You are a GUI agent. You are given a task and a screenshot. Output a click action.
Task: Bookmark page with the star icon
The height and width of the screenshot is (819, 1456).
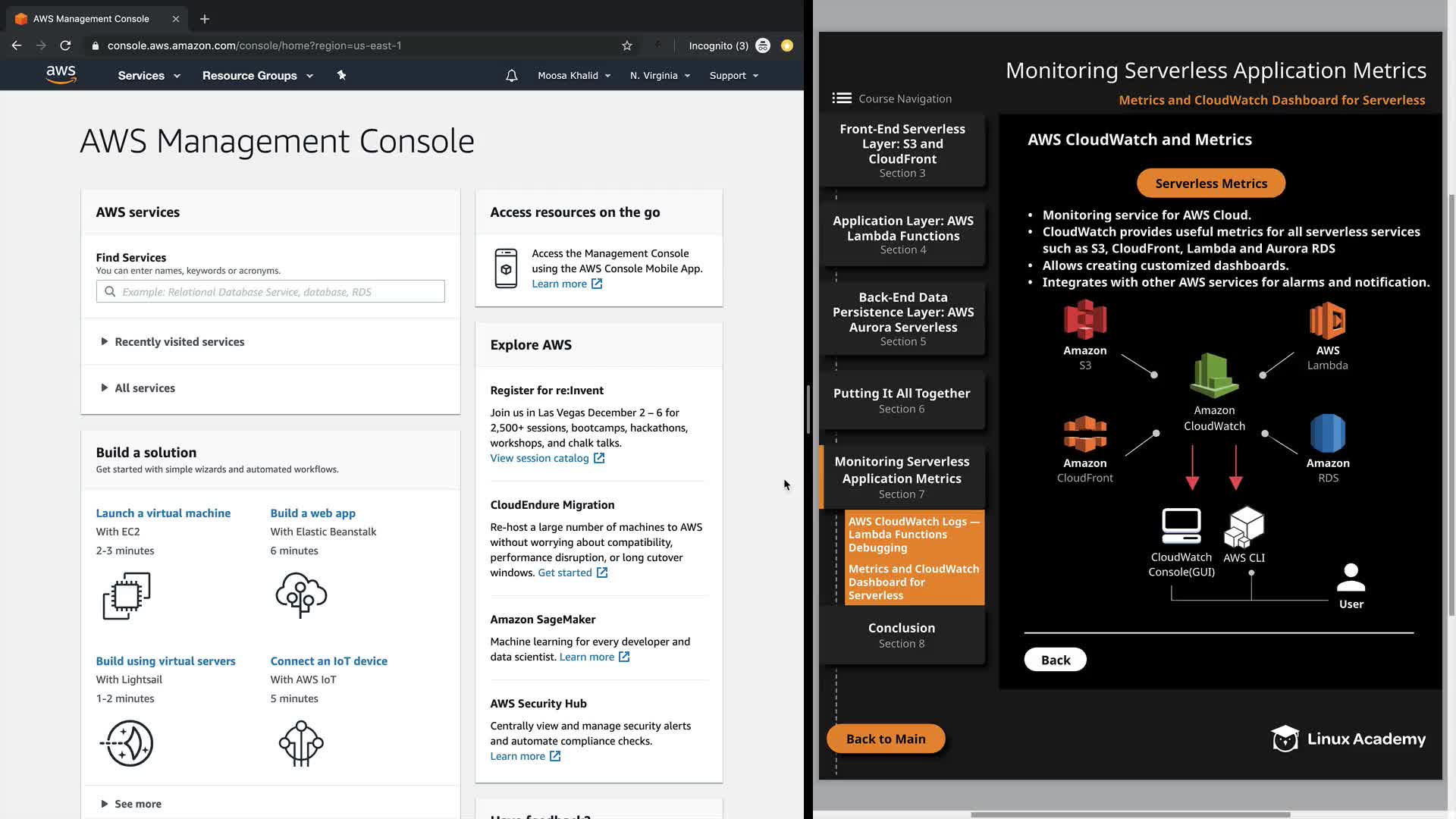[627, 45]
